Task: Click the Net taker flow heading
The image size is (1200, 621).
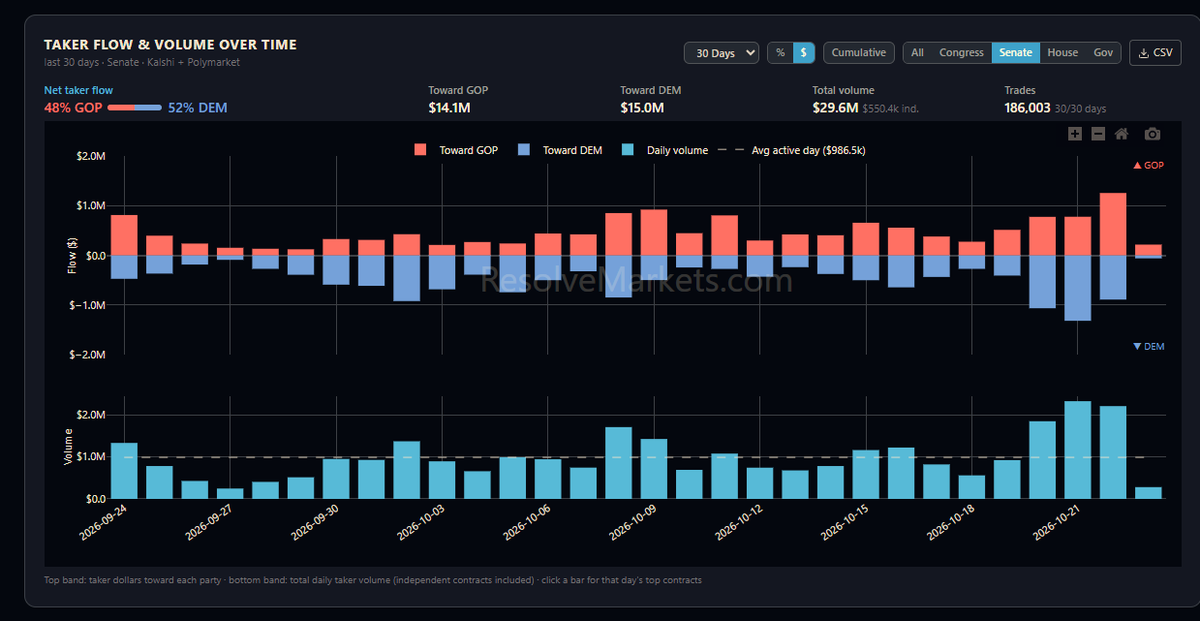Action: pyautogui.click(x=78, y=90)
